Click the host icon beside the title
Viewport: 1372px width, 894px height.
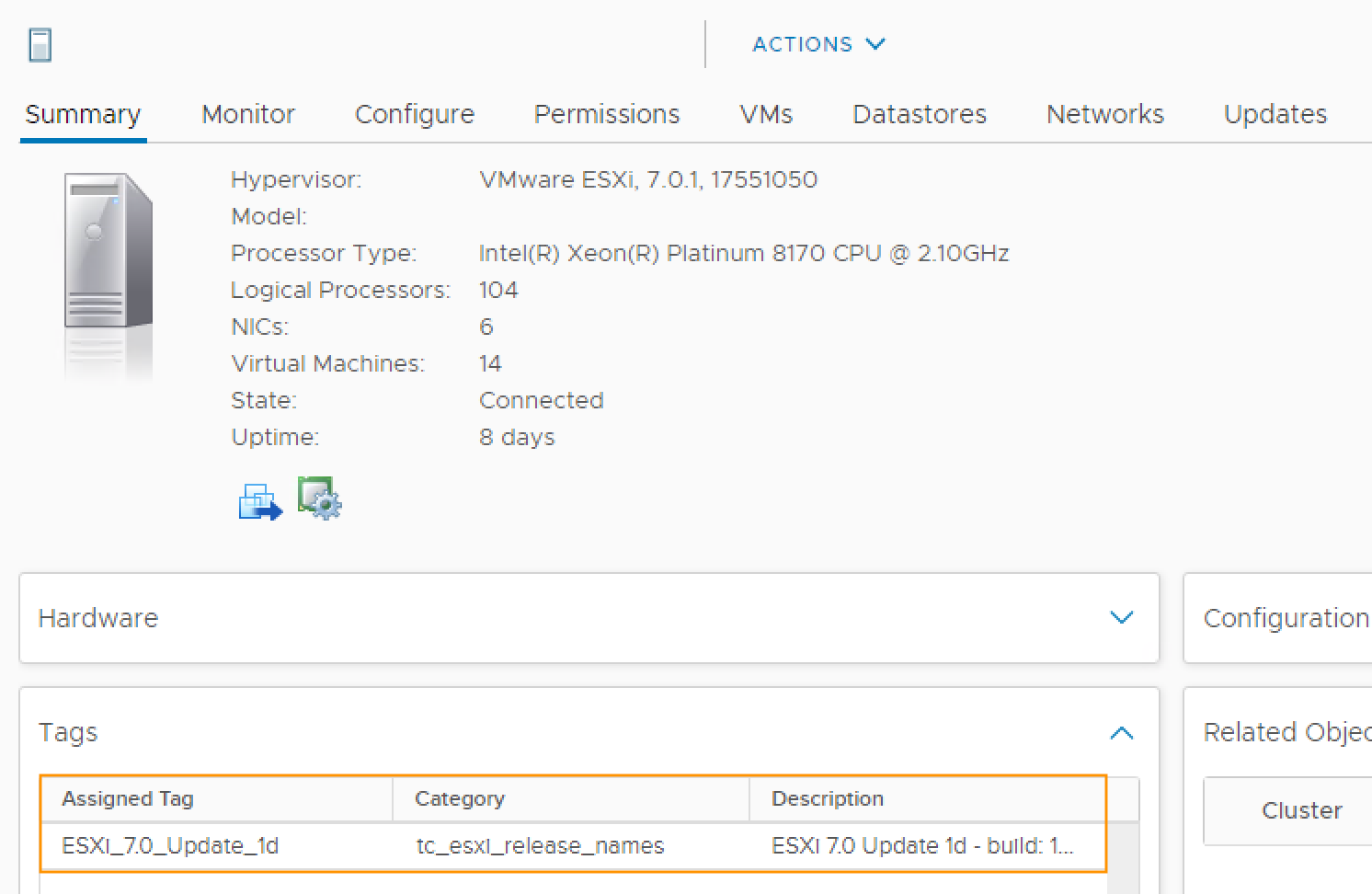pyautogui.click(x=40, y=45)
